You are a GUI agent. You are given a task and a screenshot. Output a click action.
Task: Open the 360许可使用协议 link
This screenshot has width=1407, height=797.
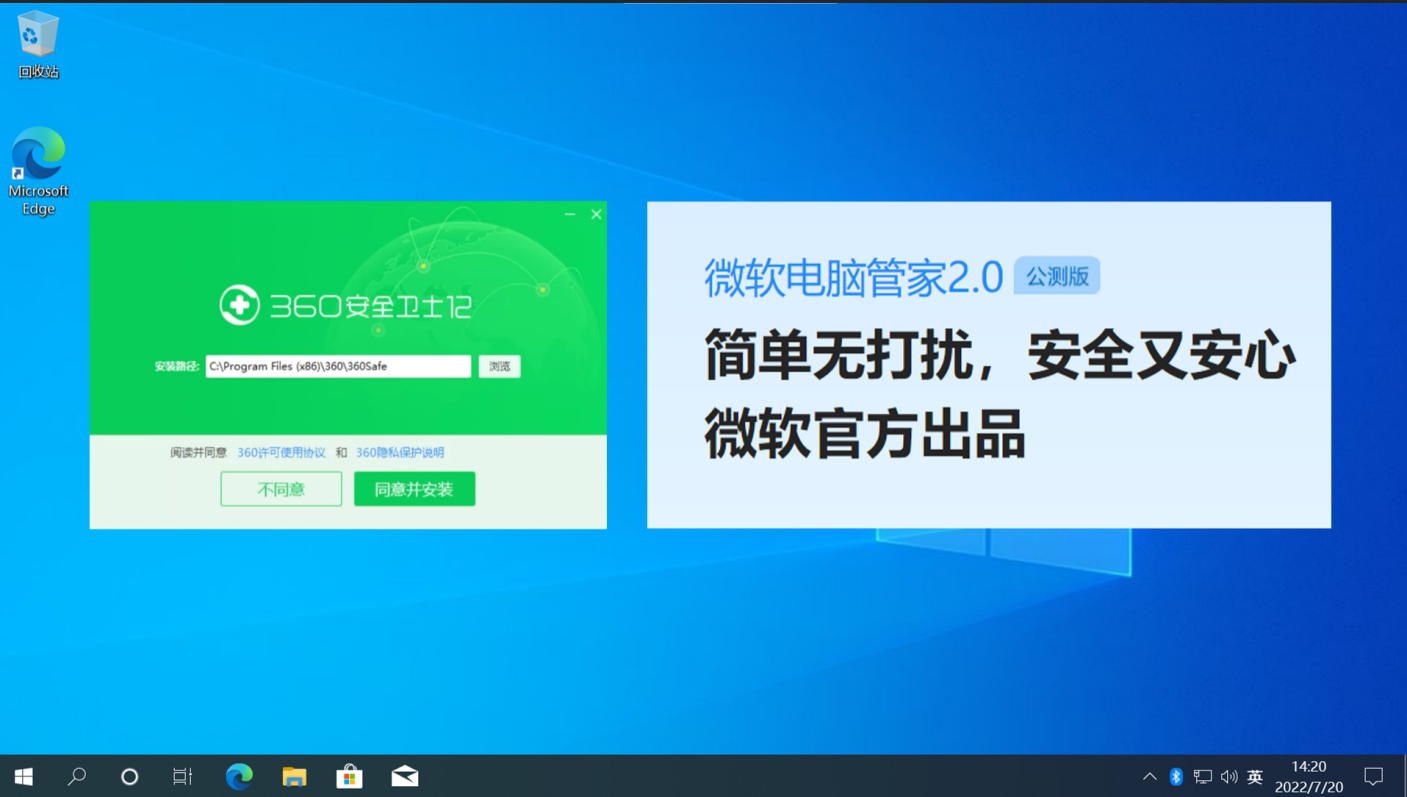[x=281, y=453]
